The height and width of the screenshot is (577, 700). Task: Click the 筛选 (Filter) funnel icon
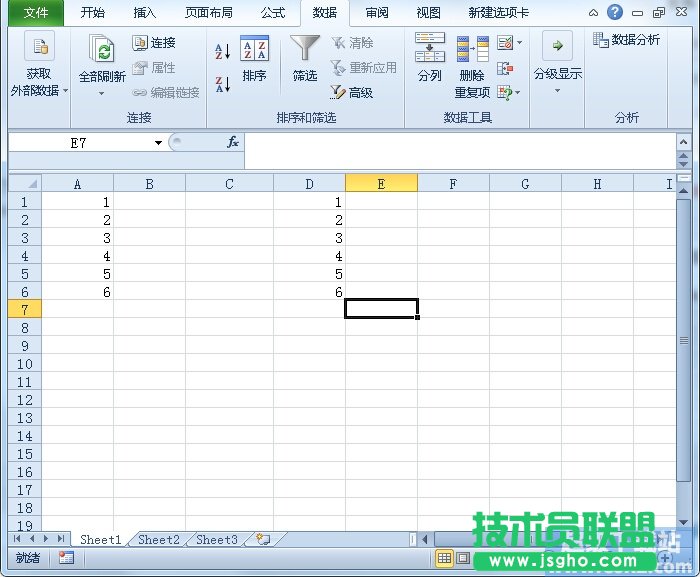305,58
